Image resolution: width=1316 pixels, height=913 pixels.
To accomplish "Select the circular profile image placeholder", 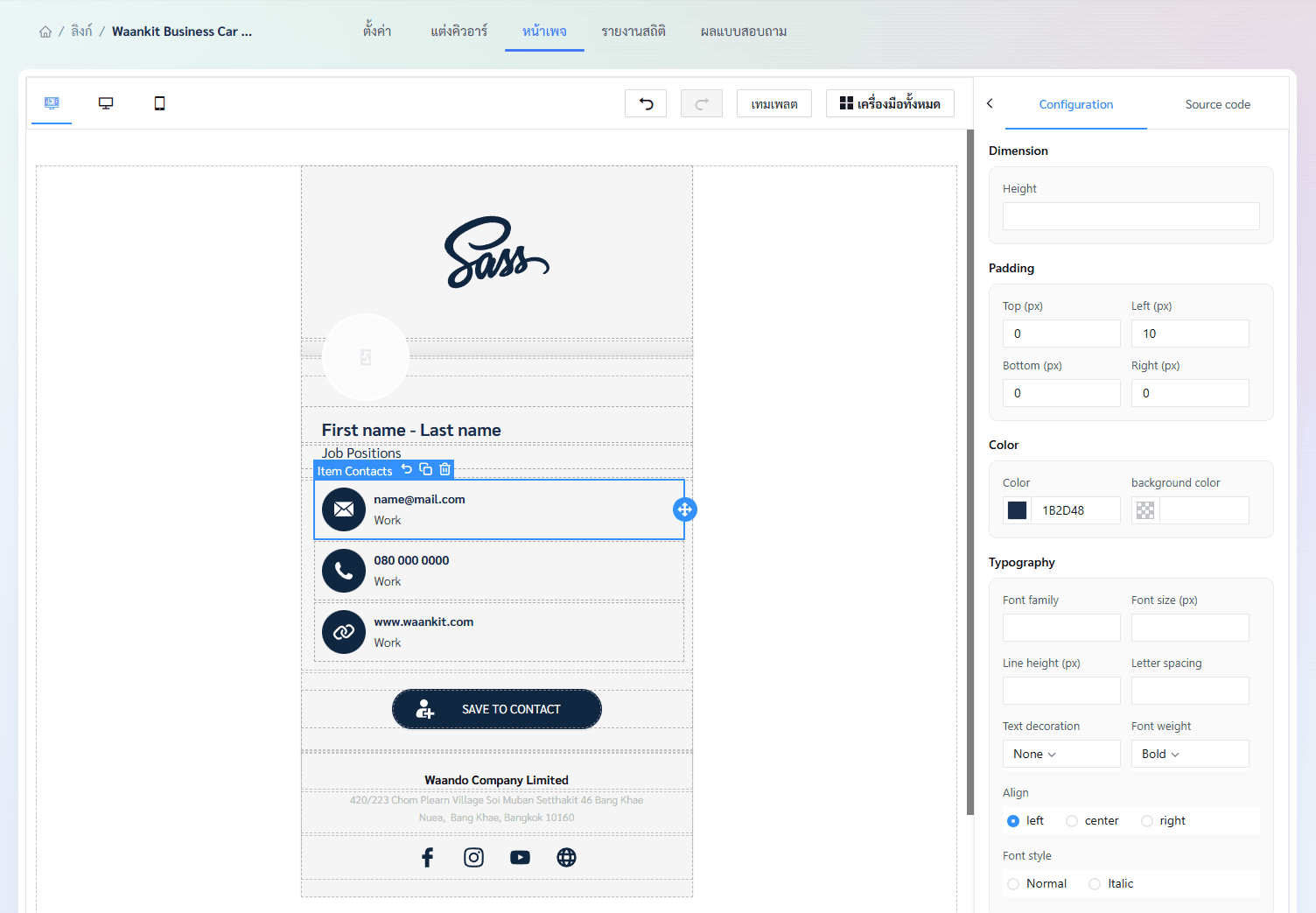I will point(366,357).
